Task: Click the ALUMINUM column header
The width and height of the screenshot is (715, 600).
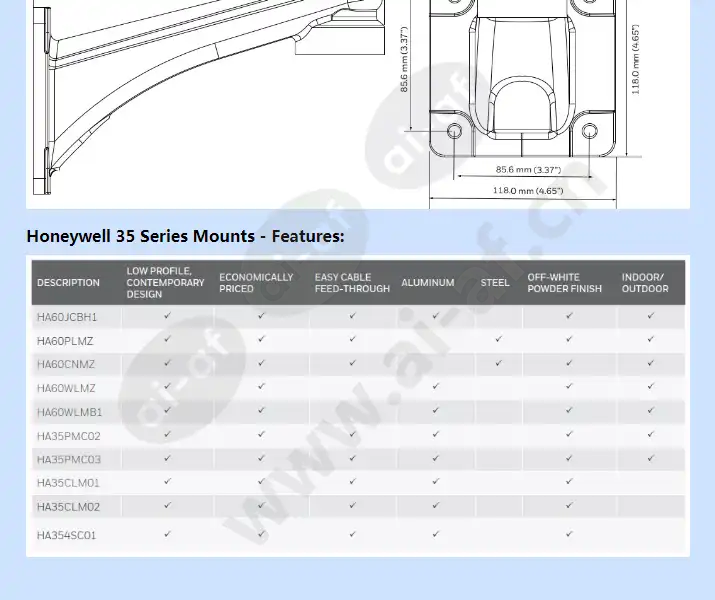Action: click(x=428, y=283)
